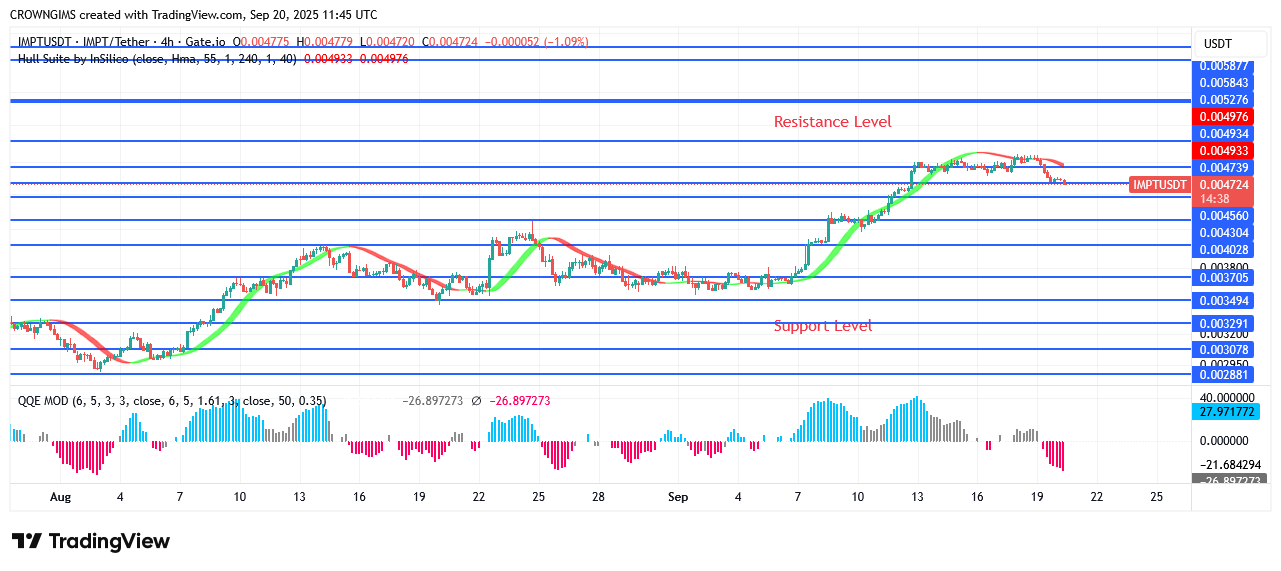Click the 0.004739 price level label
This screenshot has width=1281, height=571.
(x=1223, y=168)
